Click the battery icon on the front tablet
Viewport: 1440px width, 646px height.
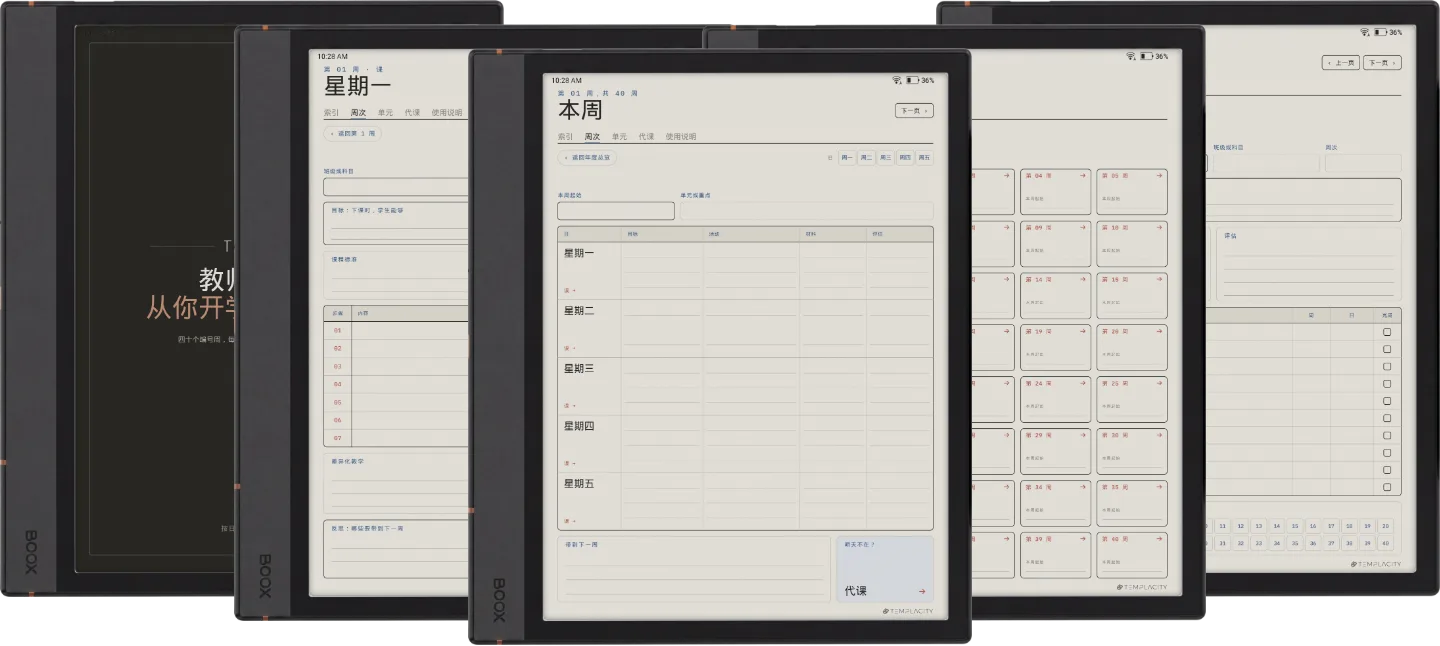click(x=912, y=80)
